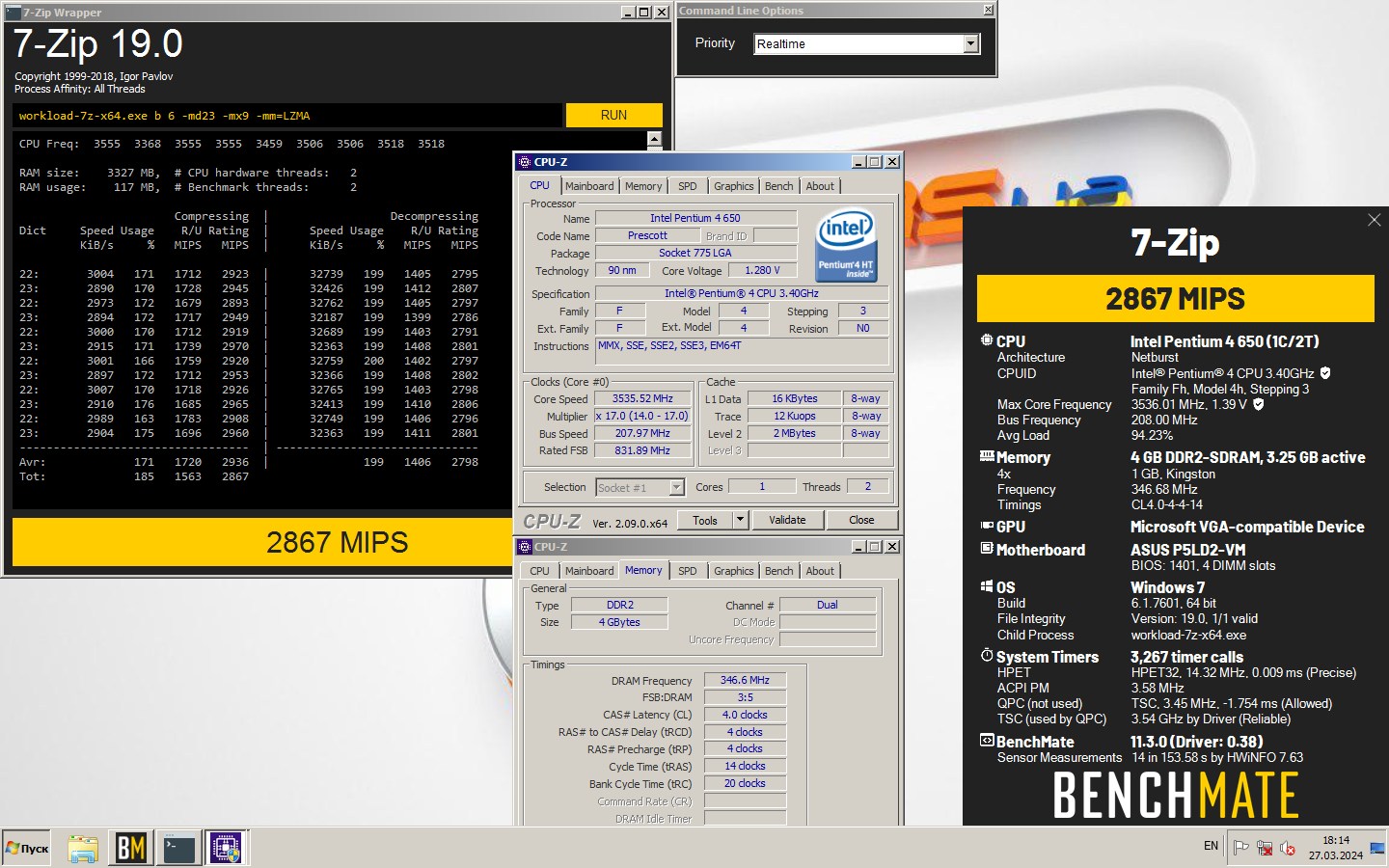Click the CPU-Z title bar icon of the CPU window
The height and width of the screenshot is (868, 1389).
coord(525,162)
